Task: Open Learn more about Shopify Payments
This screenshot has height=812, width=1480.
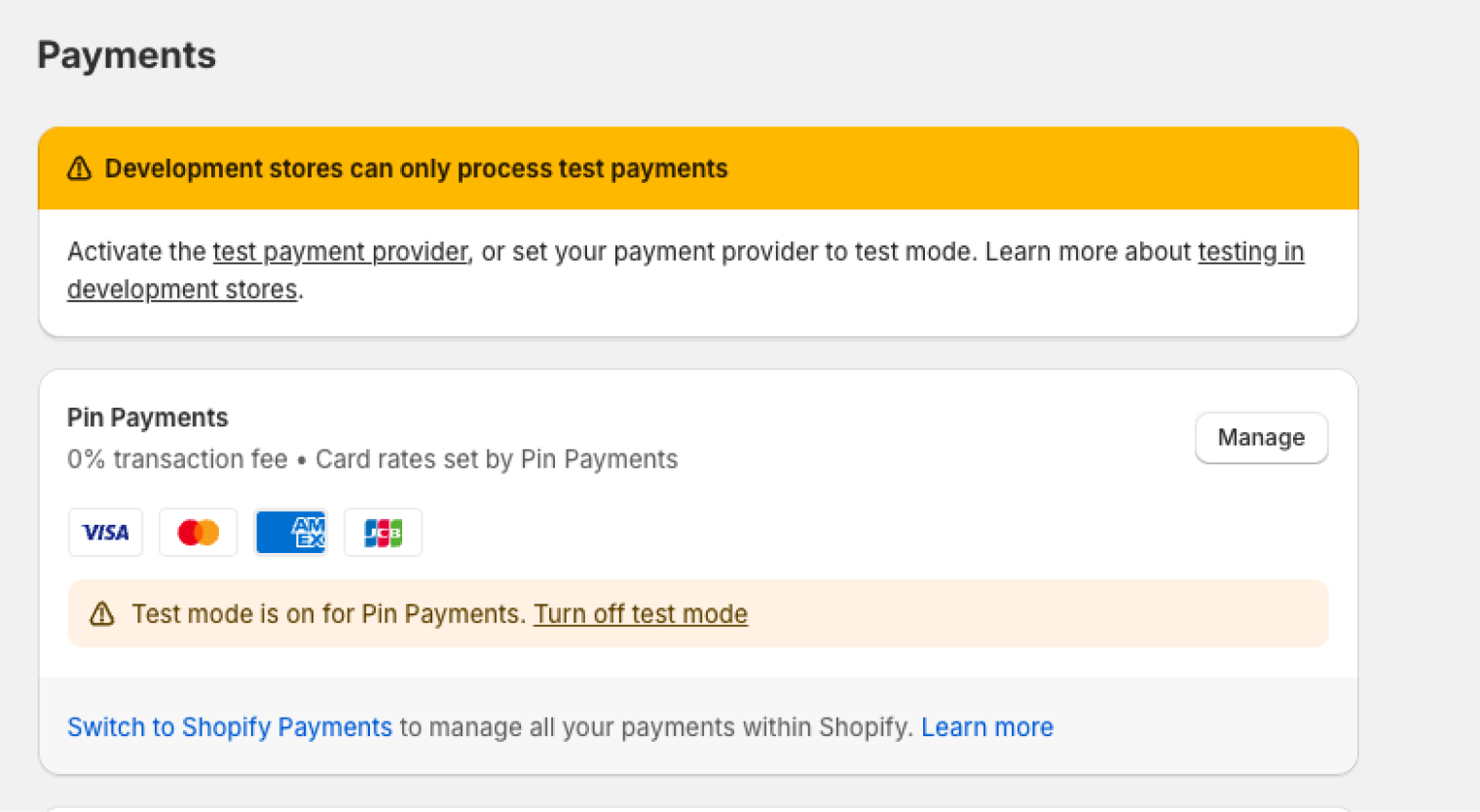Action: click(987, 727)
